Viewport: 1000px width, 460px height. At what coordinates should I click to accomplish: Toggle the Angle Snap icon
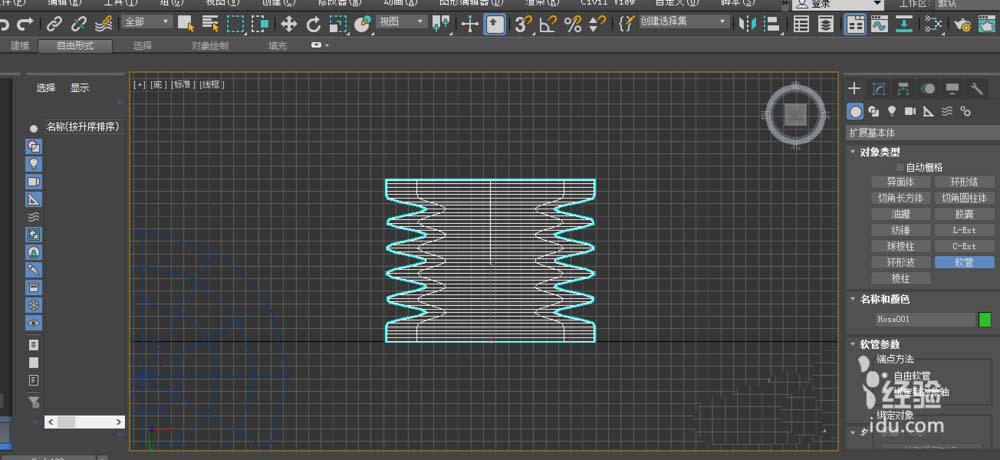click(548, 24)
